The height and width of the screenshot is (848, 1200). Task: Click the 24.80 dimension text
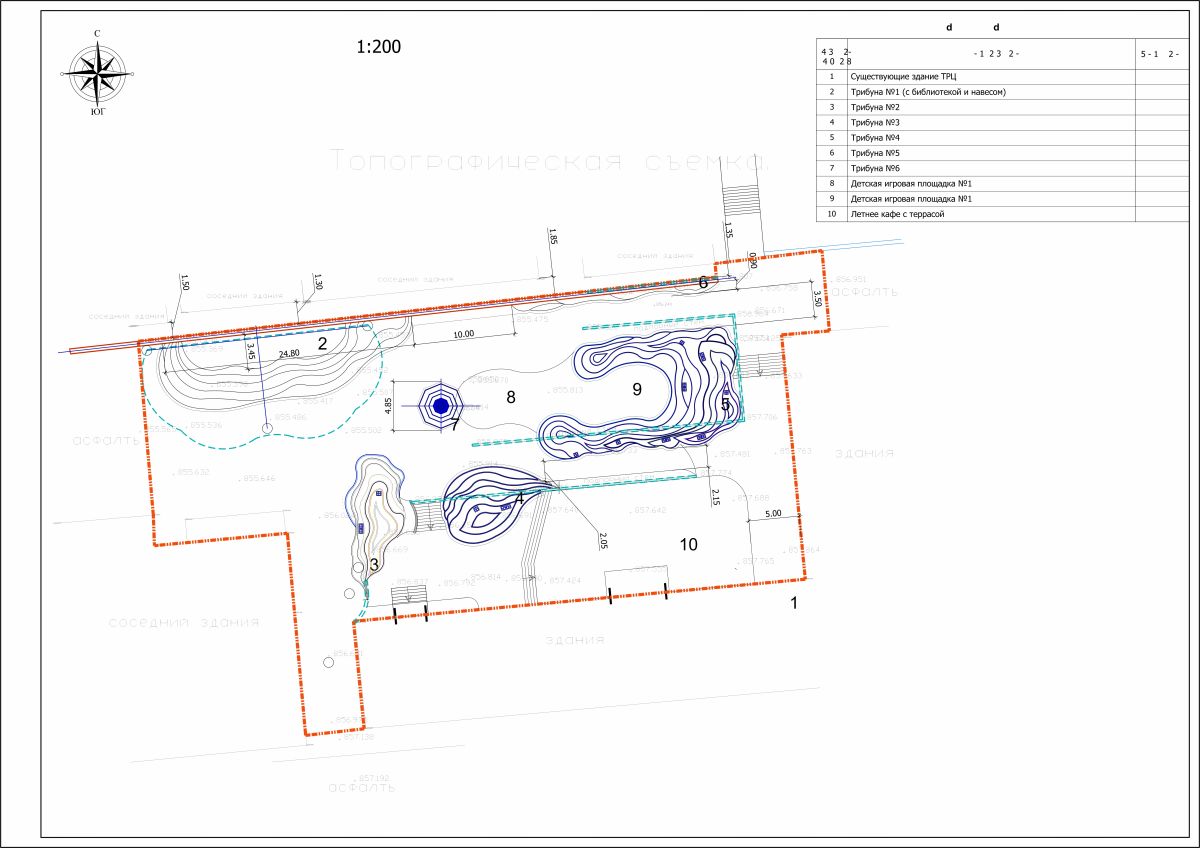289,353
